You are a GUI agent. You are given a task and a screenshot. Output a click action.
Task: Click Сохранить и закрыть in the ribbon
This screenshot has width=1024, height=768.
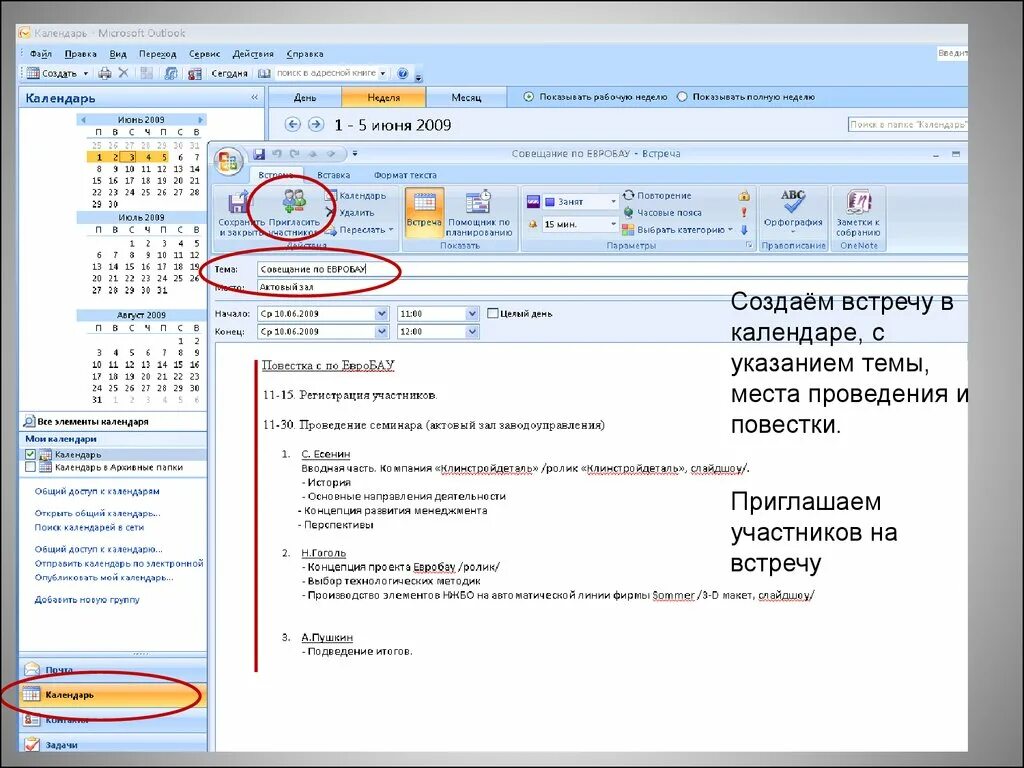[x=240, y=213]
